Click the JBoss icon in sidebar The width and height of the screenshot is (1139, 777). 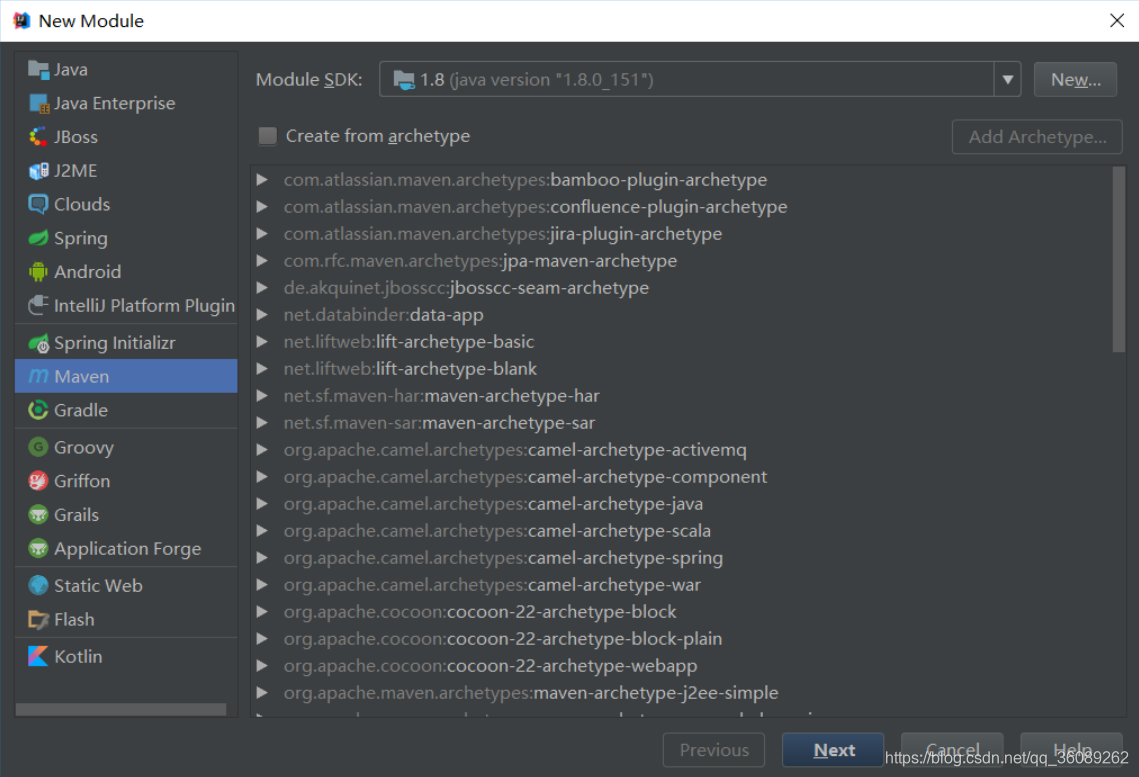tap(38, 137)
